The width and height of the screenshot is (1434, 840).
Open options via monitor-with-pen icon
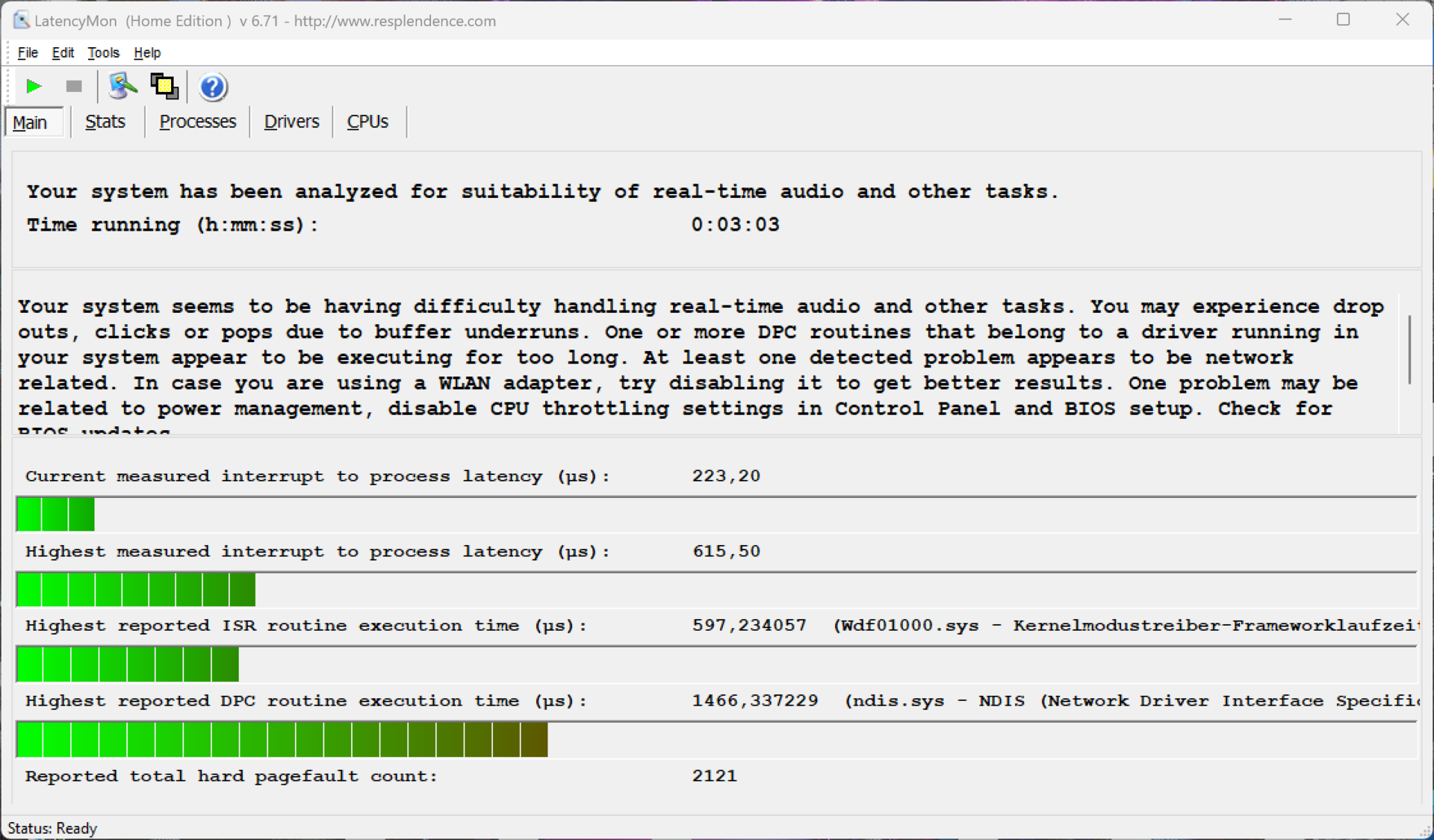(x=122, y=87)
